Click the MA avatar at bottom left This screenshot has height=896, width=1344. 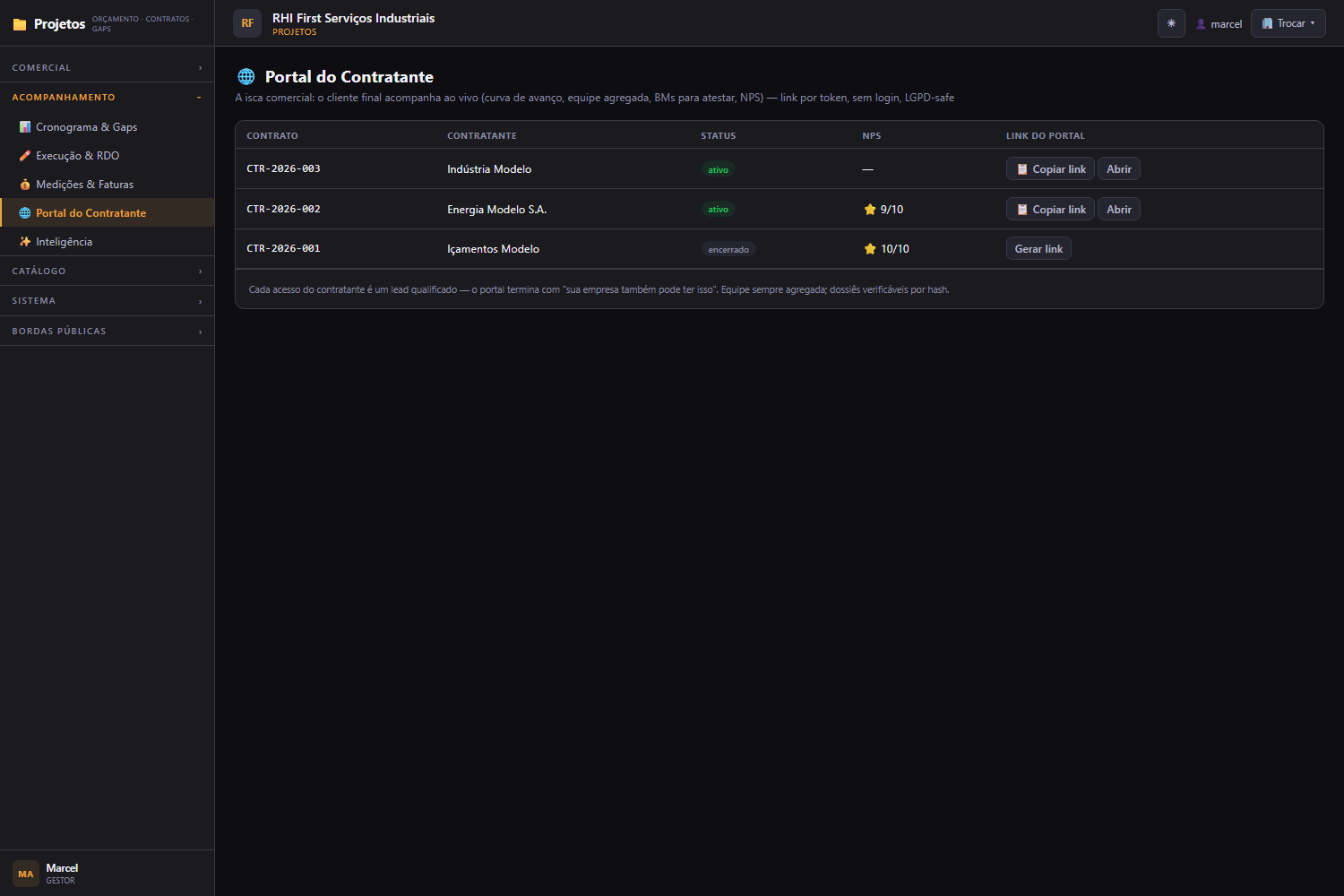coord(26,874)
